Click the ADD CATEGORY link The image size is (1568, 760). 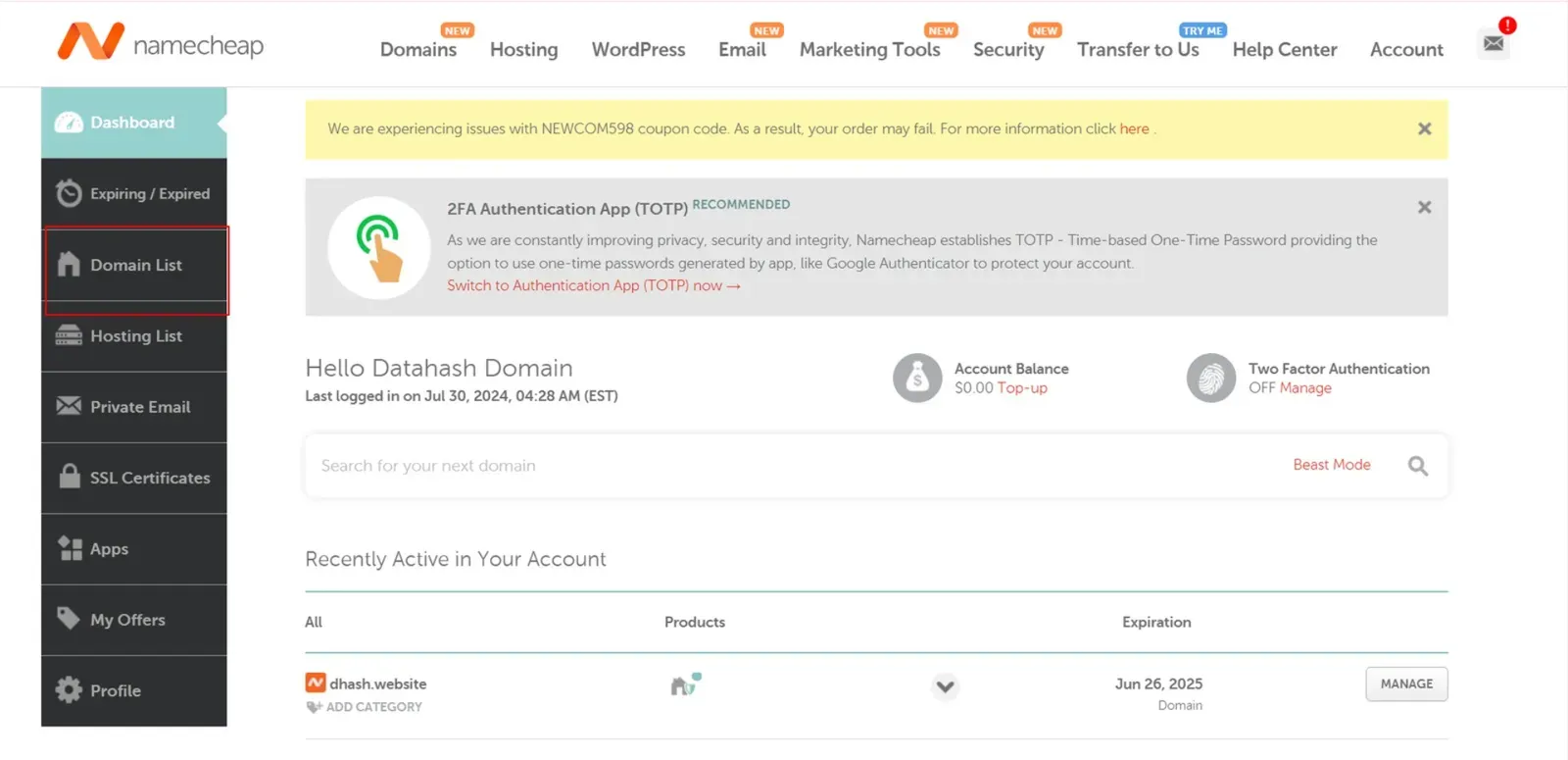(374, 707)
